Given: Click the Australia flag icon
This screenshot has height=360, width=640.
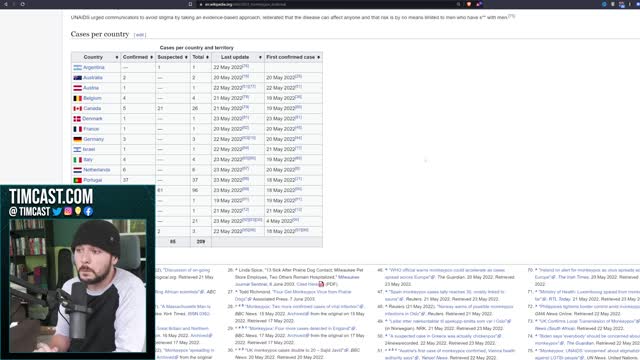Looking at the screenshot, I should (x=78, y=78).
